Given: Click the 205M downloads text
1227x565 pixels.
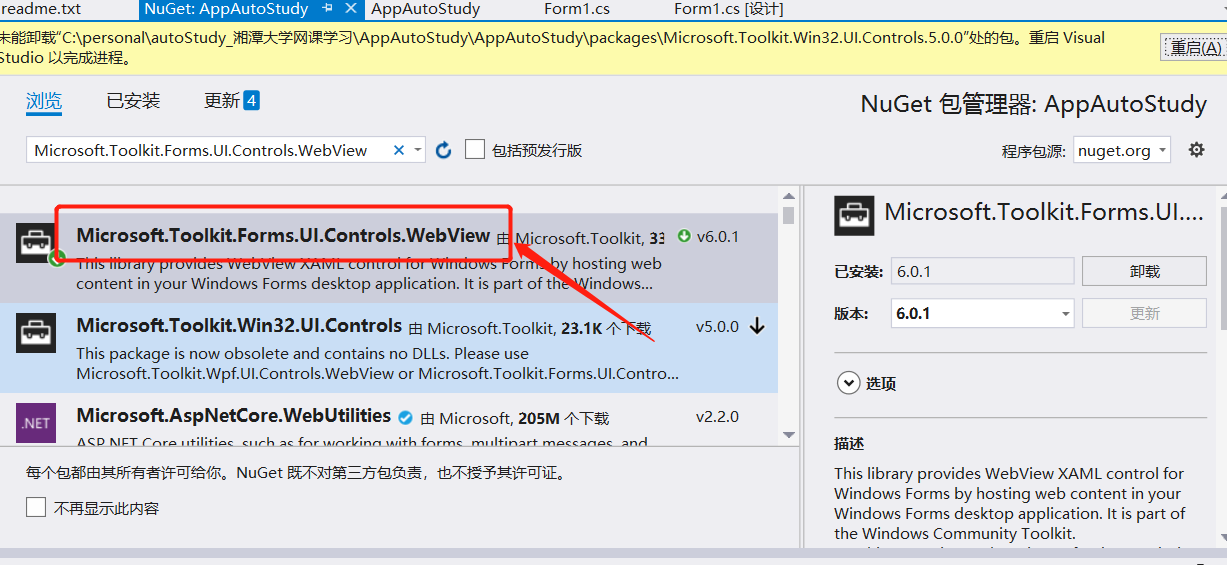Looking at the screenshot, I should point(565,418).
